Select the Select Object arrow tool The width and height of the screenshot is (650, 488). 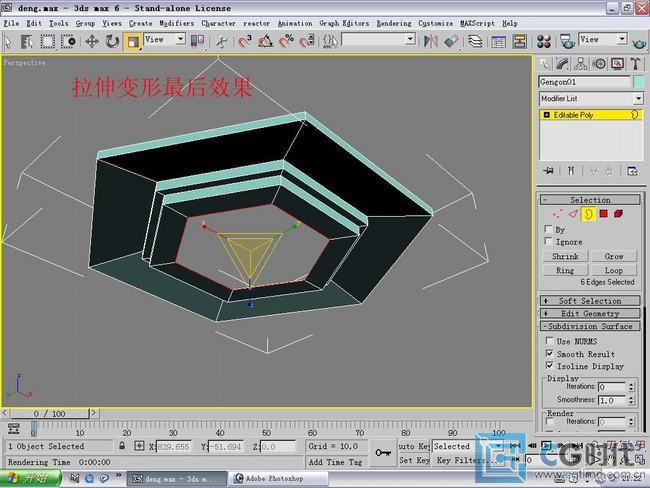point(8,41)
